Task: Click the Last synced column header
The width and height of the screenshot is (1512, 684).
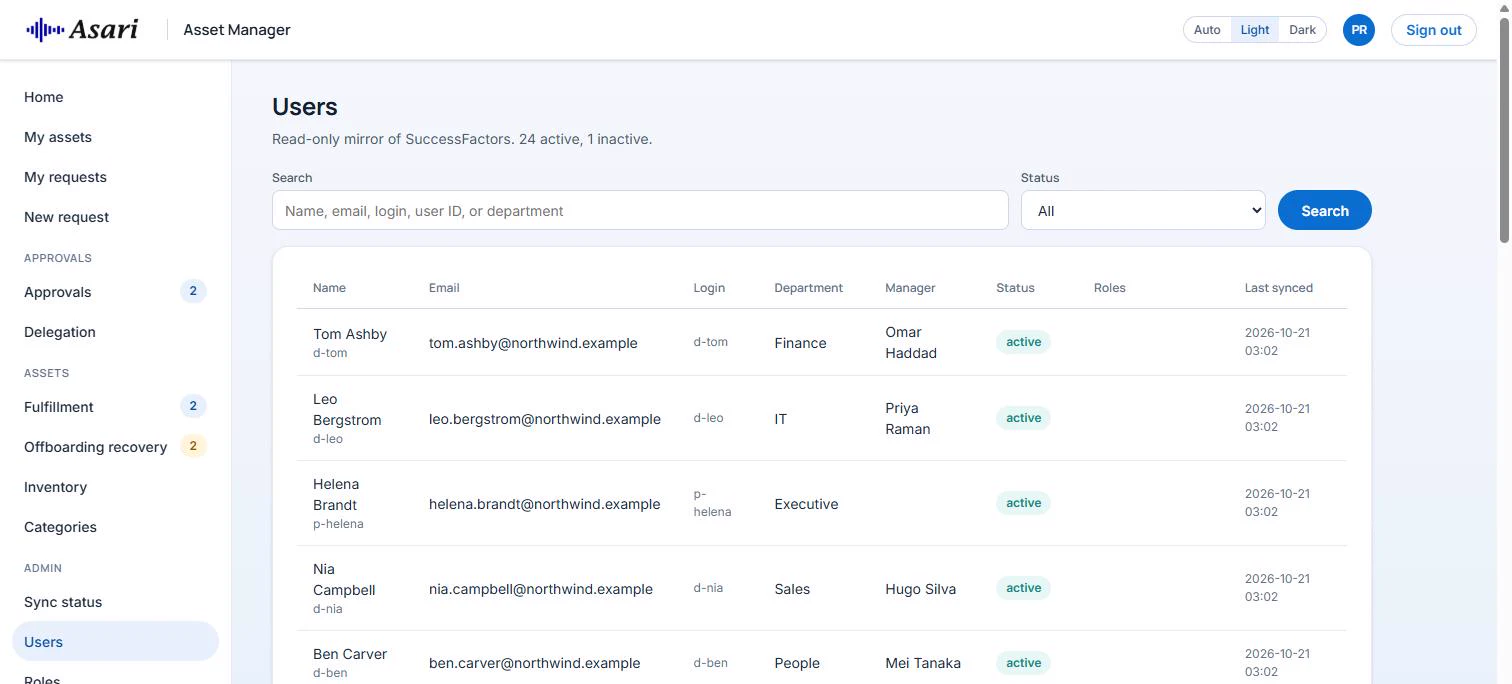Action: point(1279,288)
